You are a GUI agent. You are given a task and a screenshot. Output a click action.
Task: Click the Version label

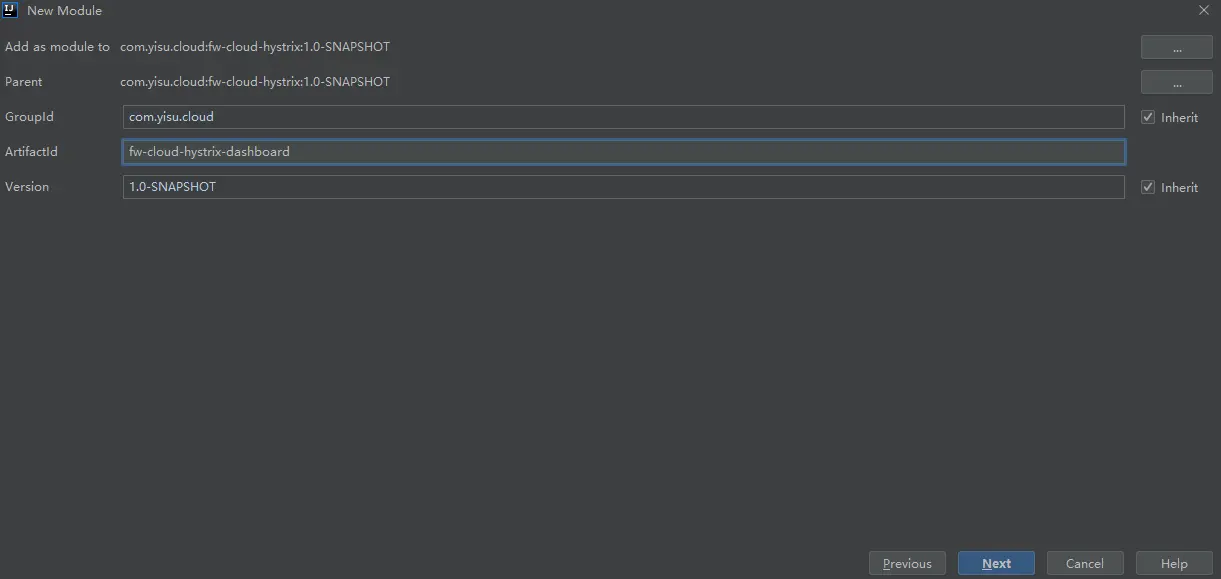pos(27,187)
